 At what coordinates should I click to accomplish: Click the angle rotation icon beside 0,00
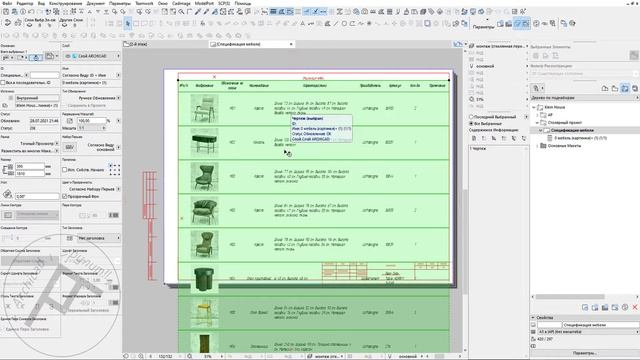point(7,194)
